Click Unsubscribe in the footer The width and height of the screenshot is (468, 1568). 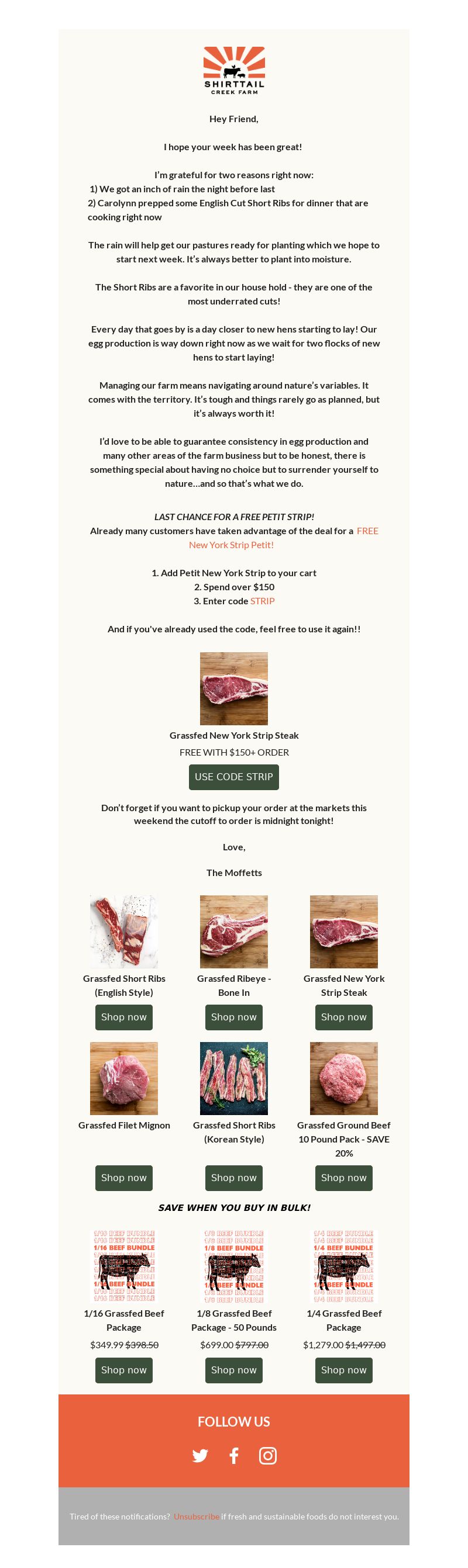click(x=196, y=1516)
